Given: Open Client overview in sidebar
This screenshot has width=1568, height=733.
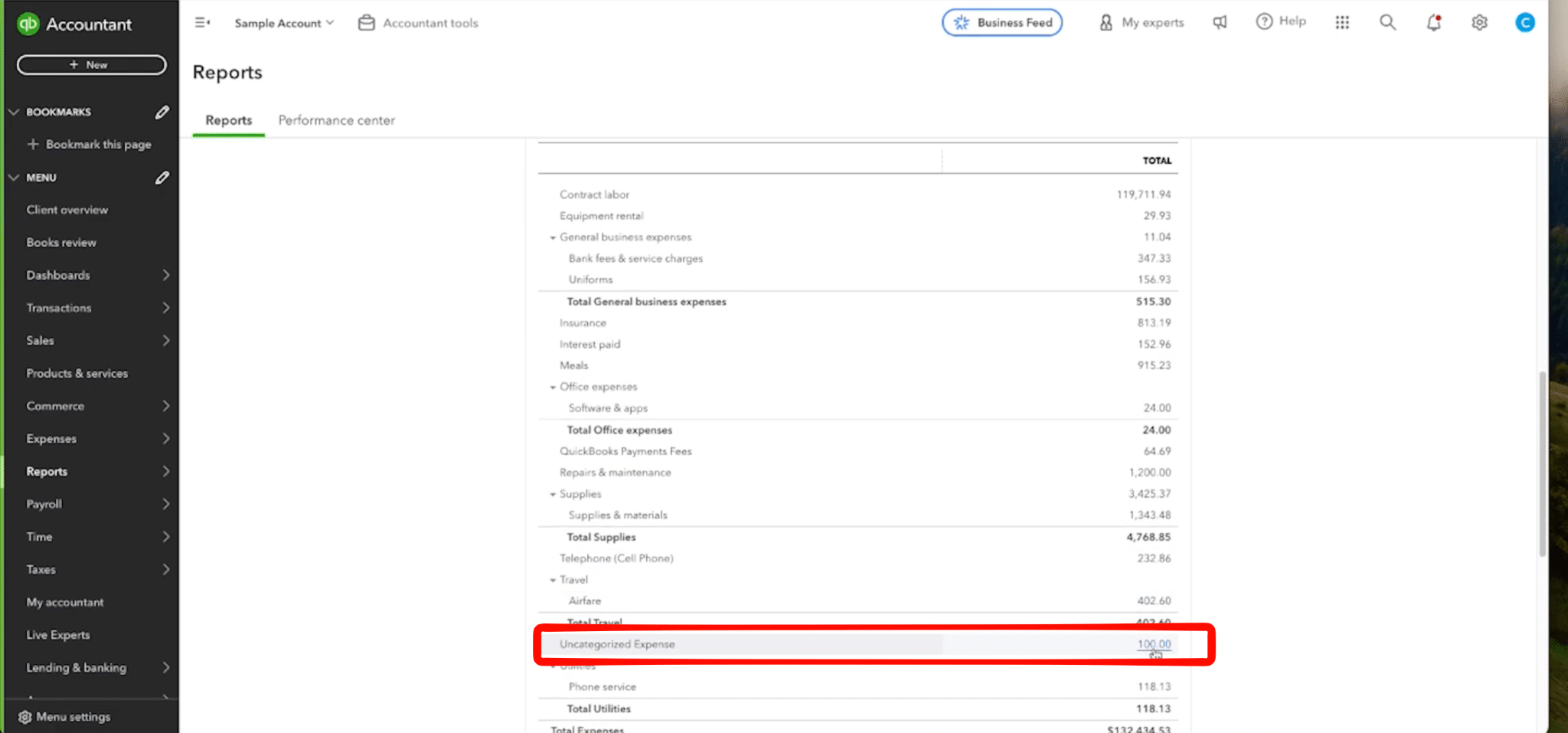Looking at the screenshot, I should pos(67,210).
